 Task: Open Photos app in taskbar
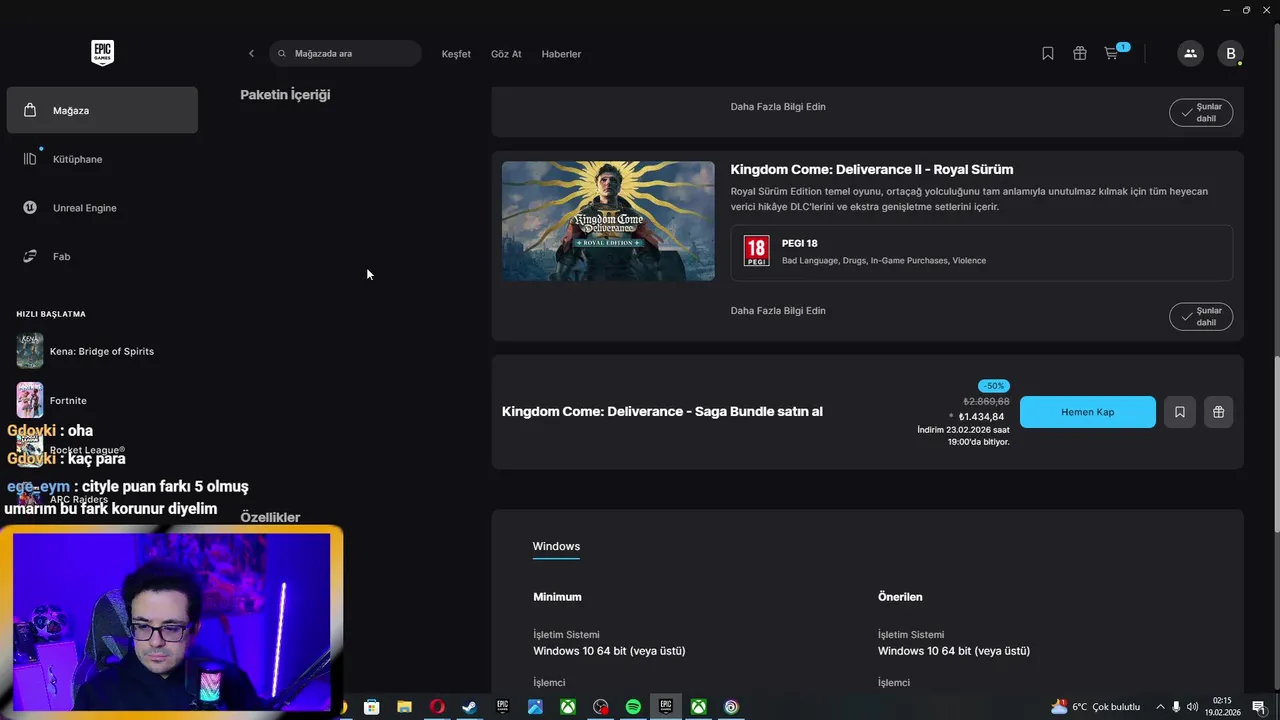(x=535, y=707)
